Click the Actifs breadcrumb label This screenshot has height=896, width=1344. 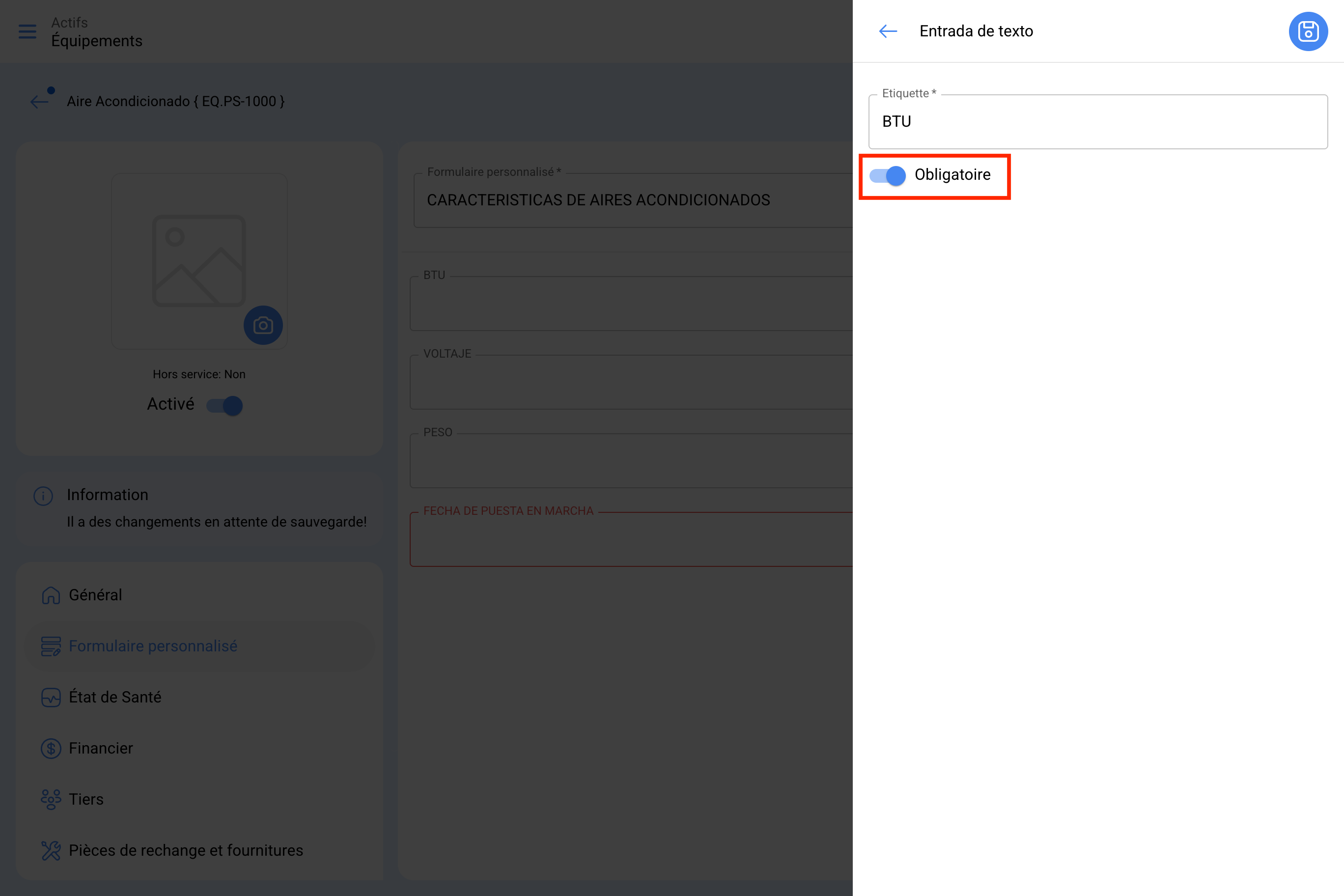(x=70, y=23)
